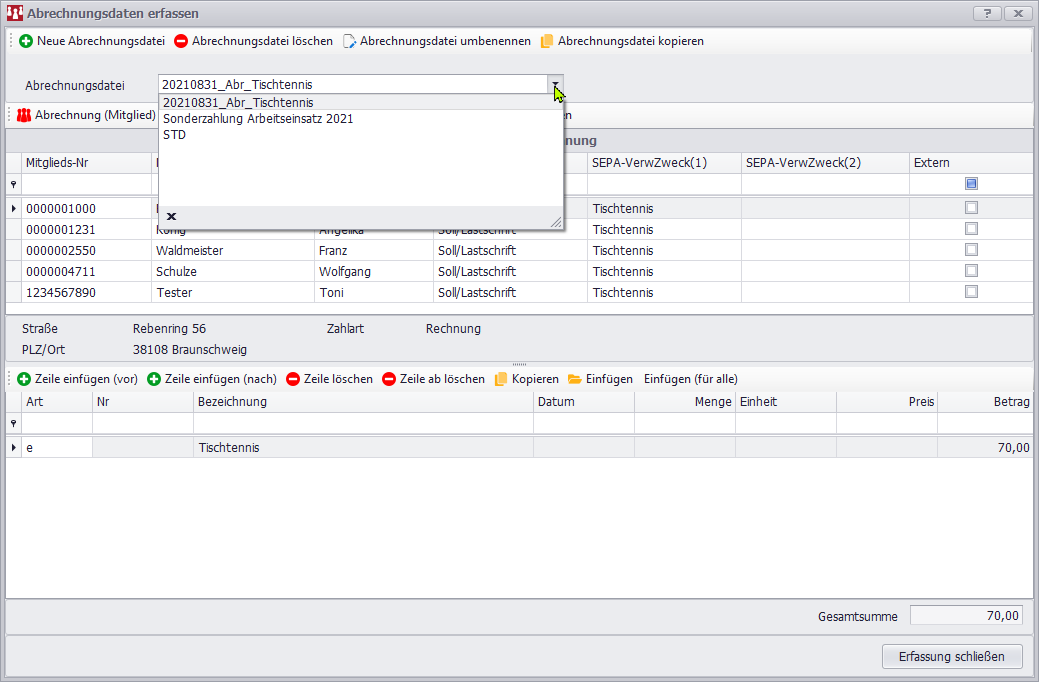Image resolution: width=1039 pixels, height=682 pixels.
Task: Check Extern box for Waldmeister row
Action: (971, 250)
